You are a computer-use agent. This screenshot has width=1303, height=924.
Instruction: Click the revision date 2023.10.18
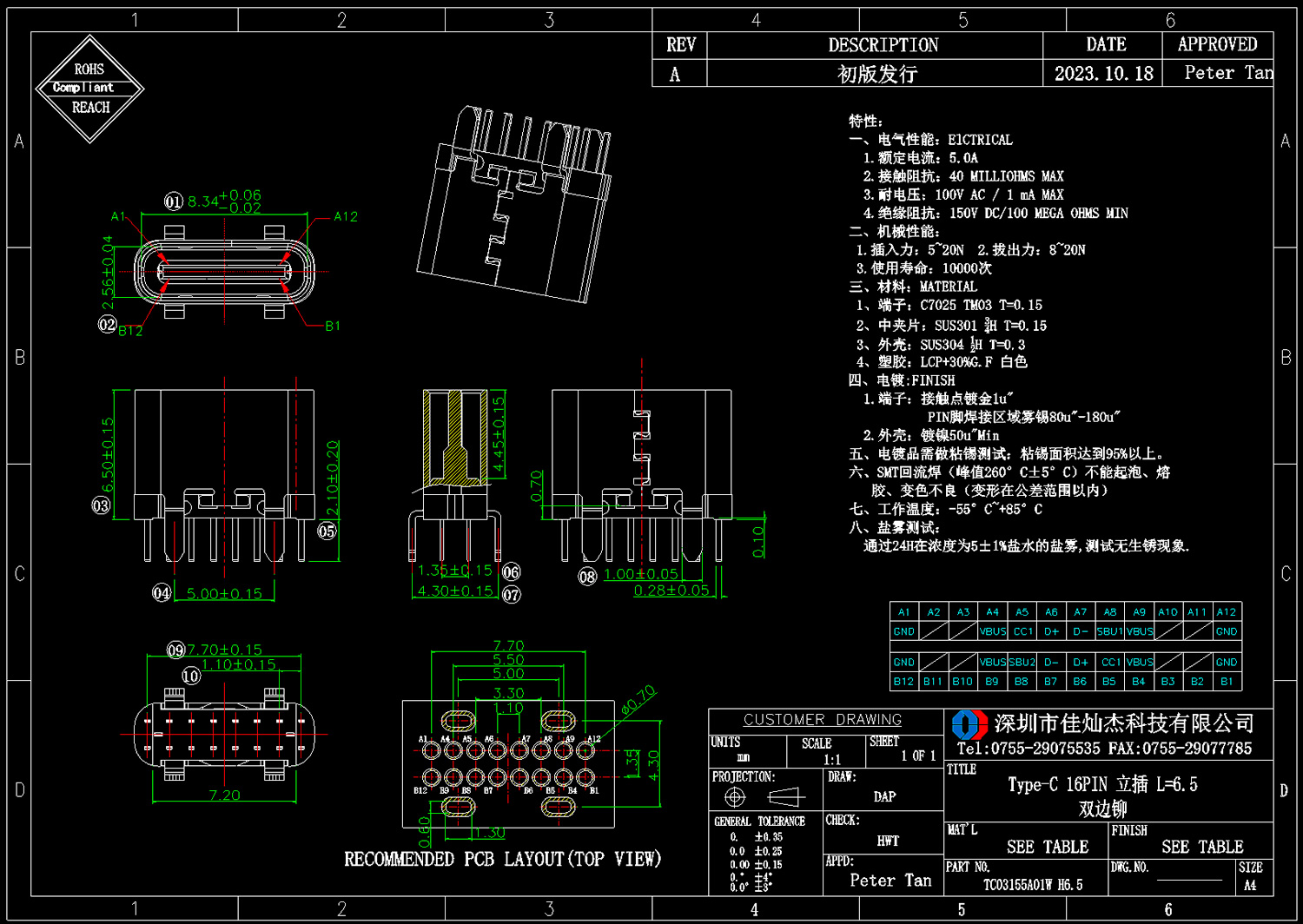click(x=1103, y=74)
